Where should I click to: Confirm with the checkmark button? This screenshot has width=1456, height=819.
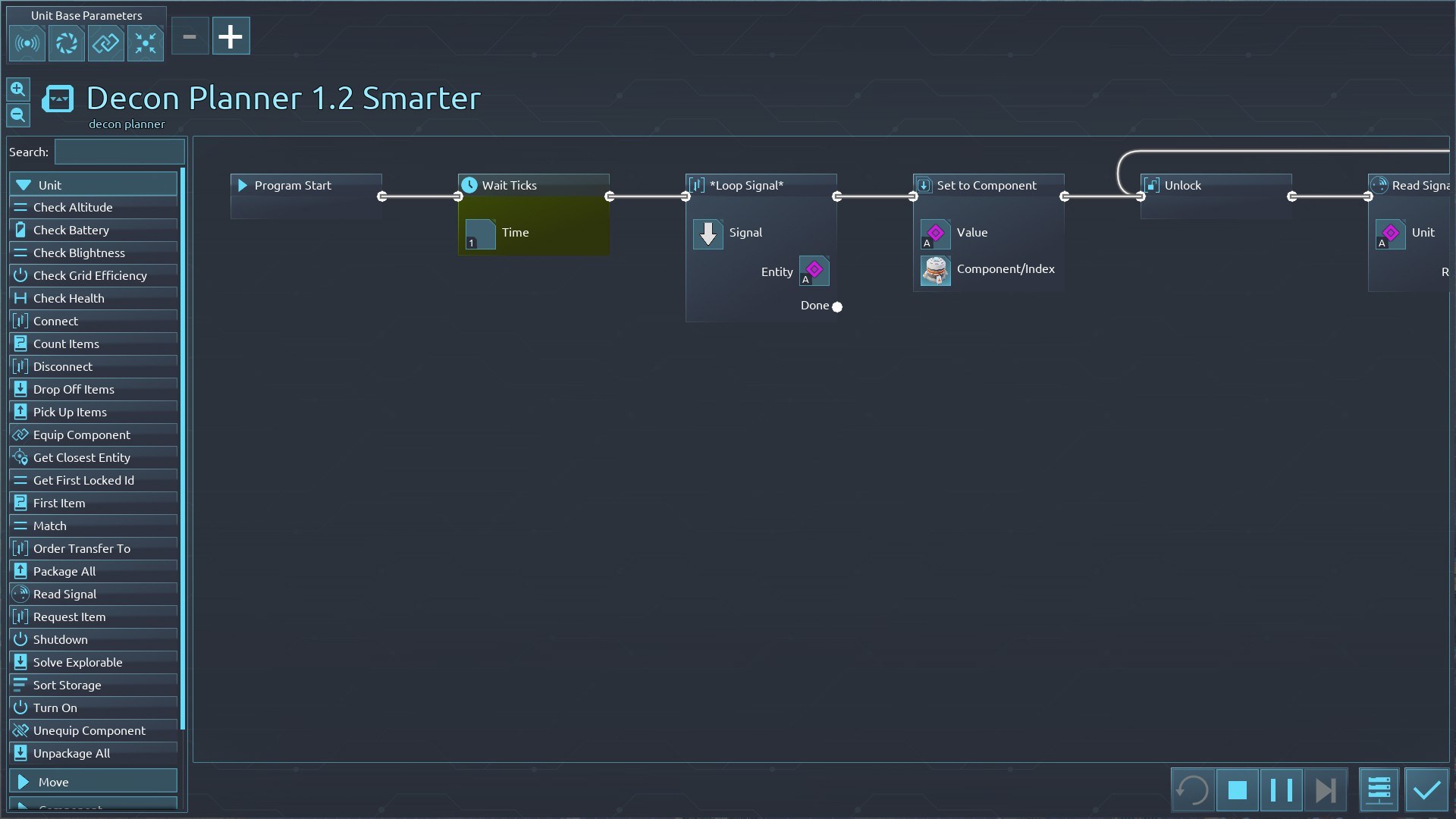point(1426,790)
